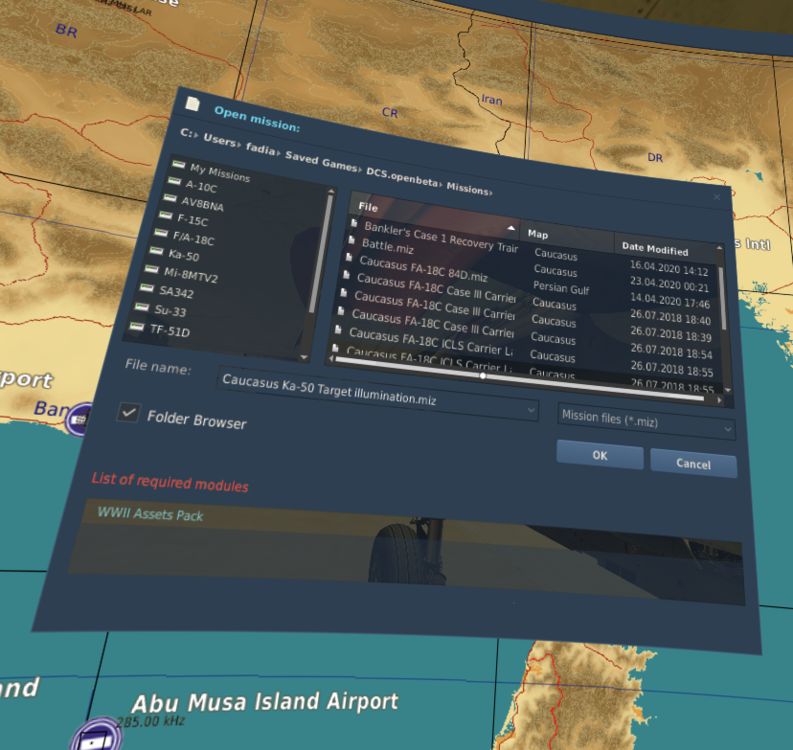Click the folder tree vertical scrollbar
Image resolution: width=793 pixels, height=750 pixels.
(x=321, y=253)
